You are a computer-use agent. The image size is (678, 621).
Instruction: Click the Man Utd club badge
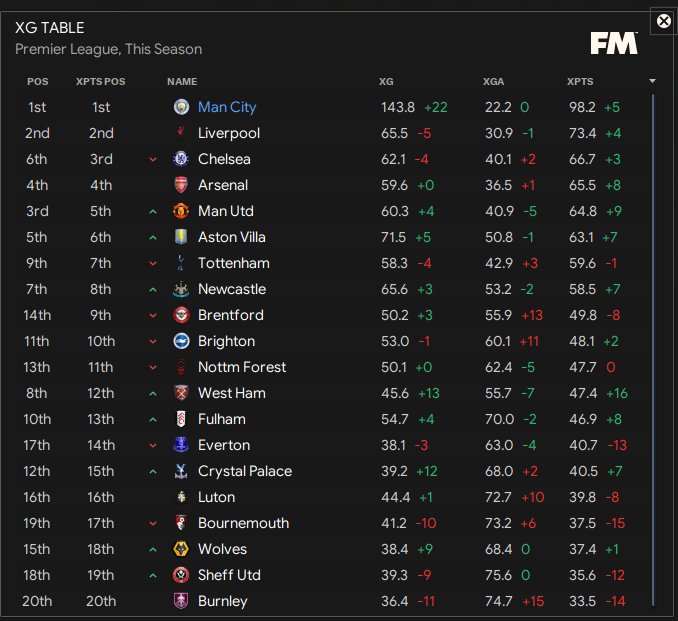(x=181, y=211)
